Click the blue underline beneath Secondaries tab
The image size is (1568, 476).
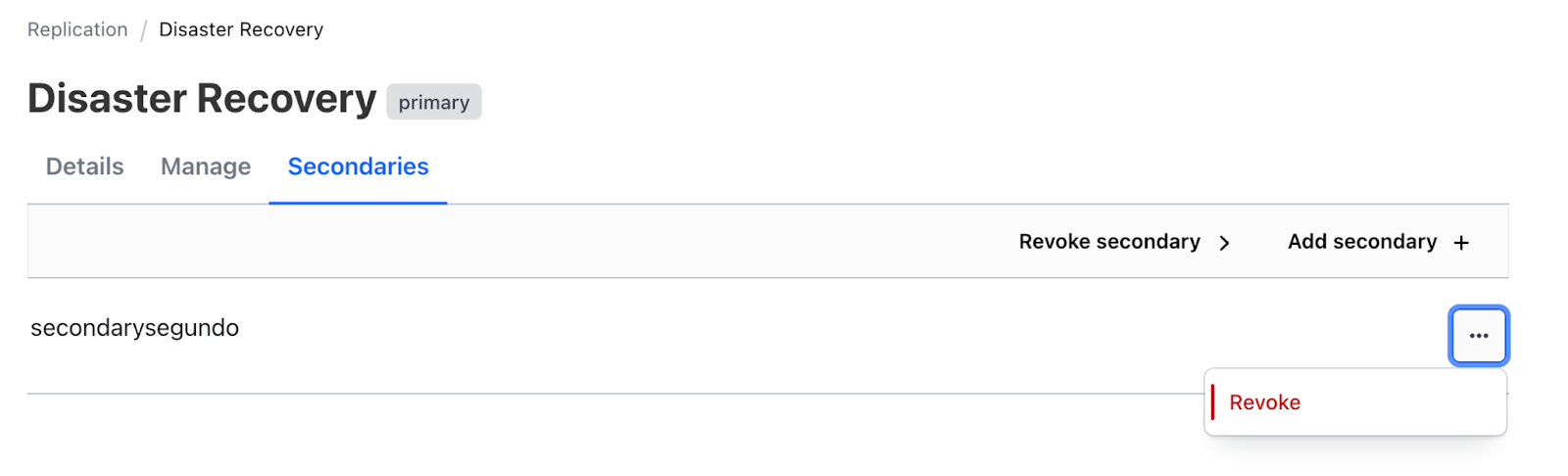click(x=358, y=203)
